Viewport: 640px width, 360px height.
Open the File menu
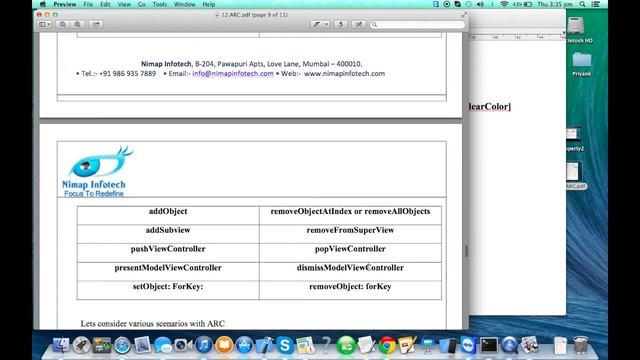(88, 4)
